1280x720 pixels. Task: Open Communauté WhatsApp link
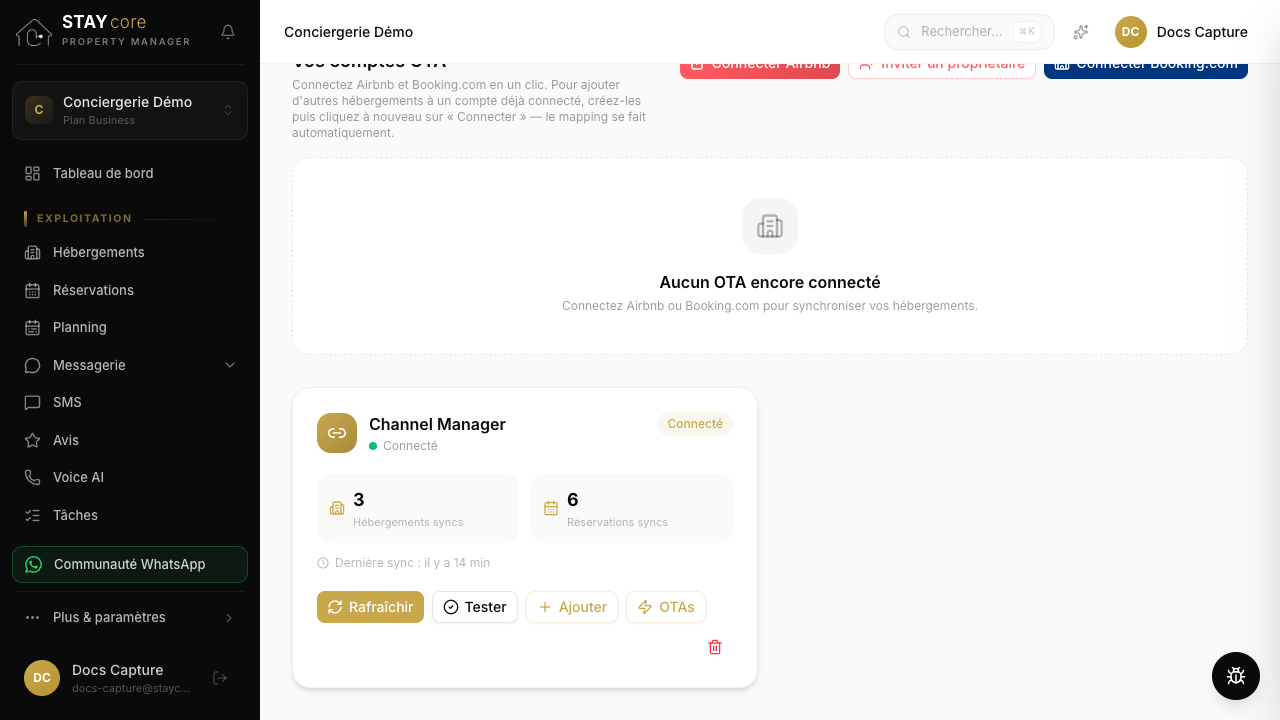coord(130,564)
